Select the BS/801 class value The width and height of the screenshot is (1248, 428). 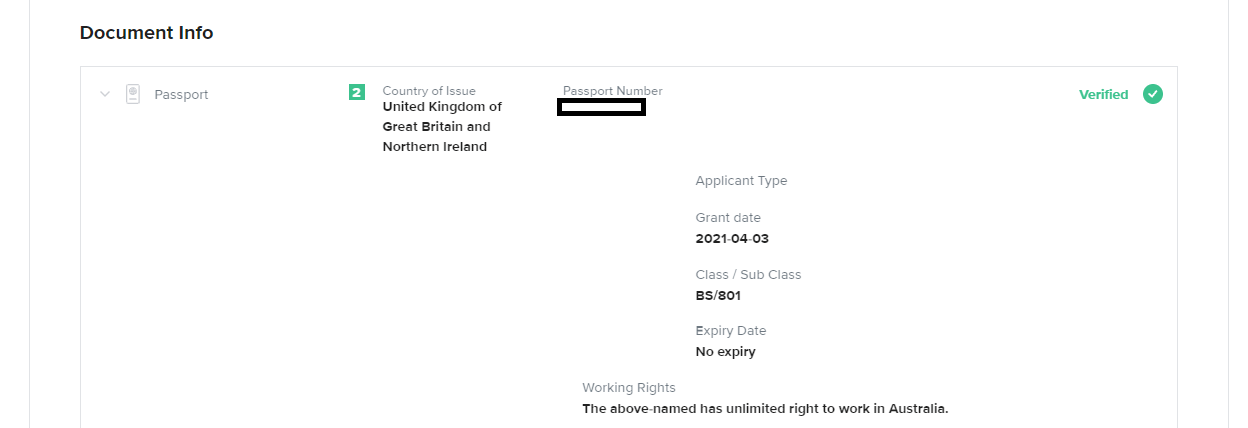click(718, 296)
